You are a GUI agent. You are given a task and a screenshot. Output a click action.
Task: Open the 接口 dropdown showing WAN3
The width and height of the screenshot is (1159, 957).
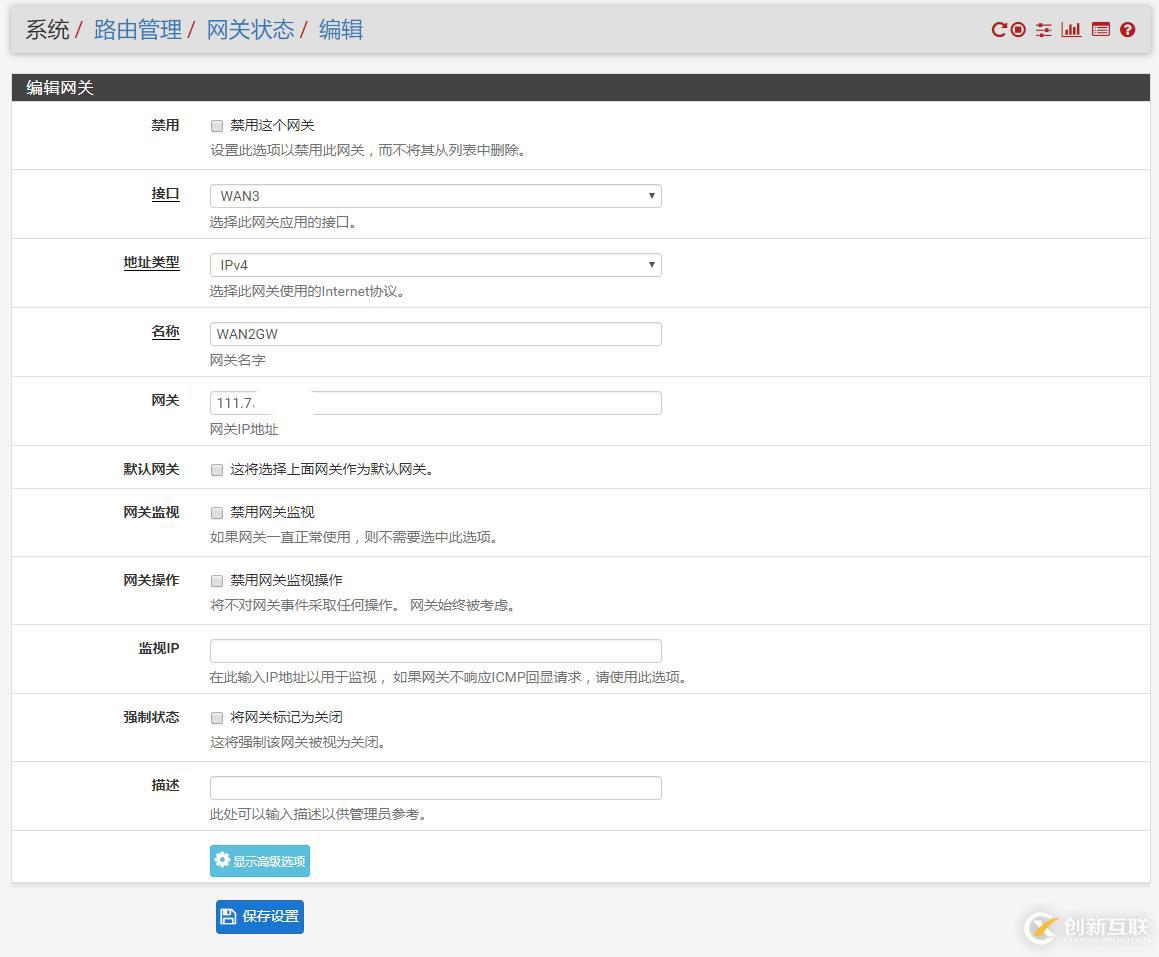point(435,195)
